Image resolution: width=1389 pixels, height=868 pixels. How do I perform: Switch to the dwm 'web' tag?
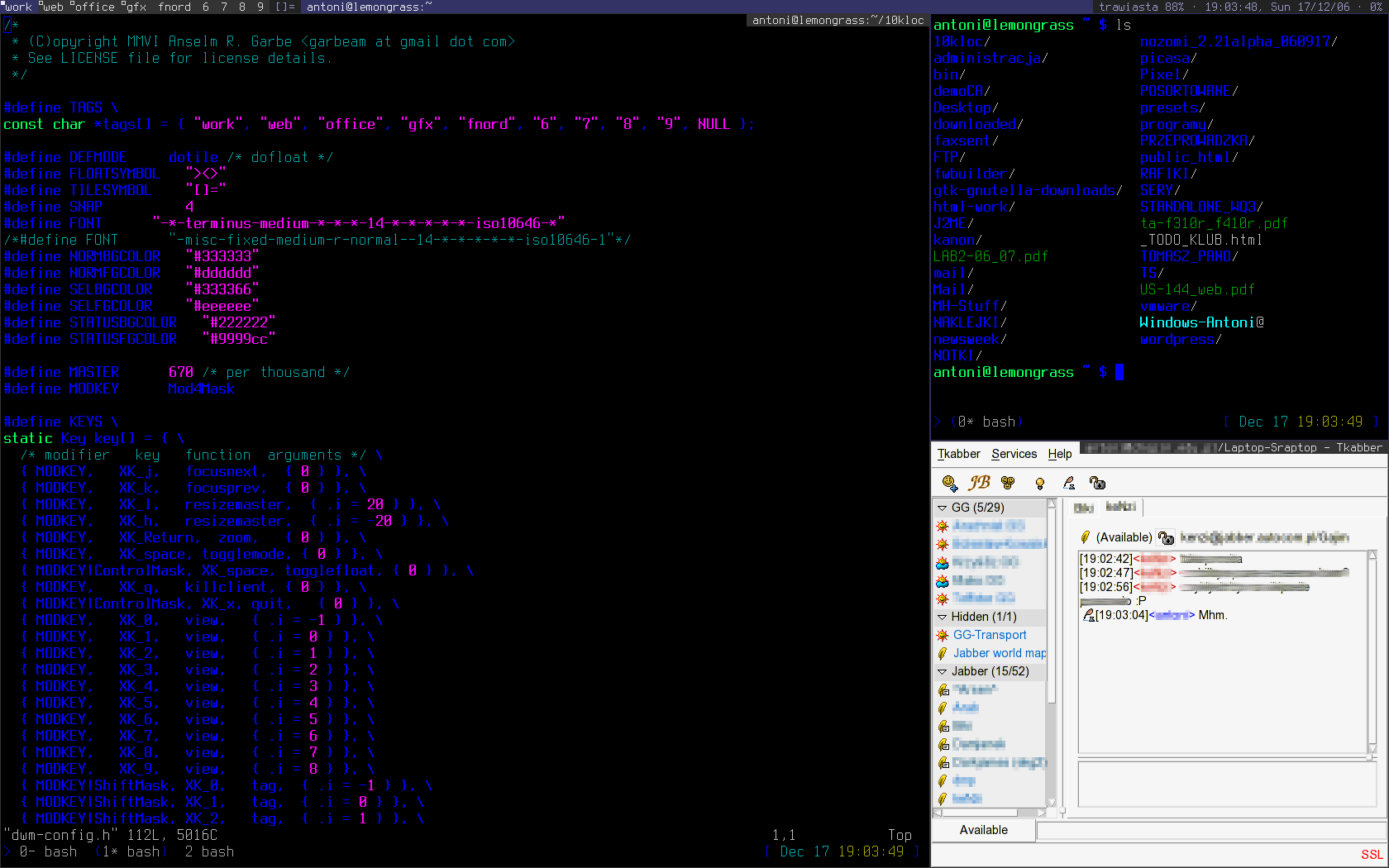52,7
